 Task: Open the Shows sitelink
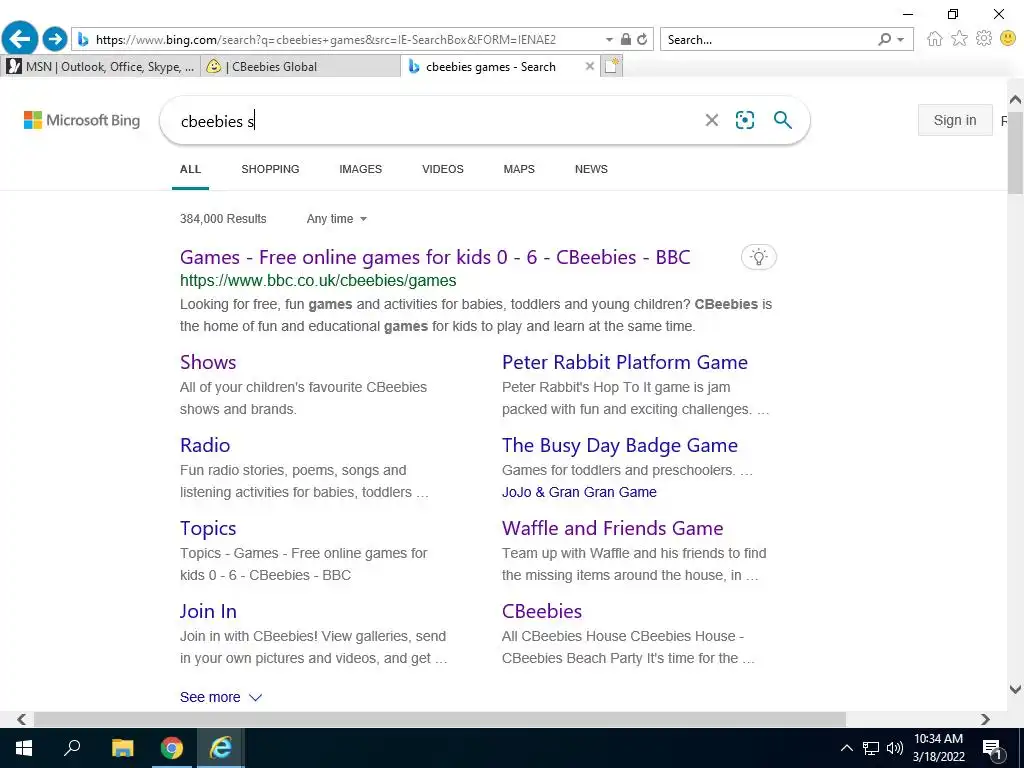[208, 362]
